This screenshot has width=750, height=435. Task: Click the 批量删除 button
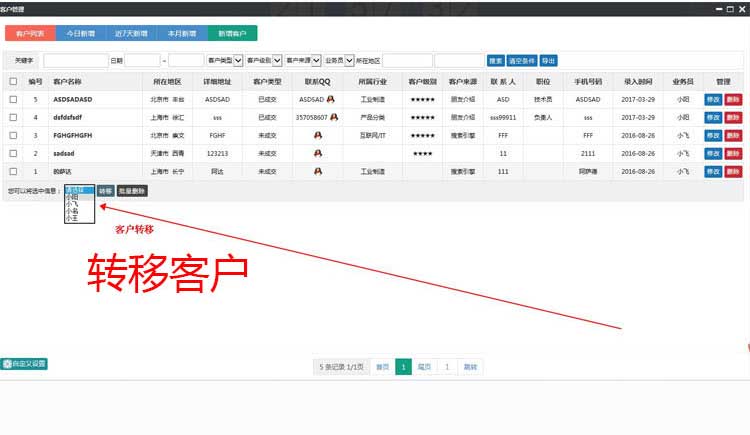pos(132,190)
